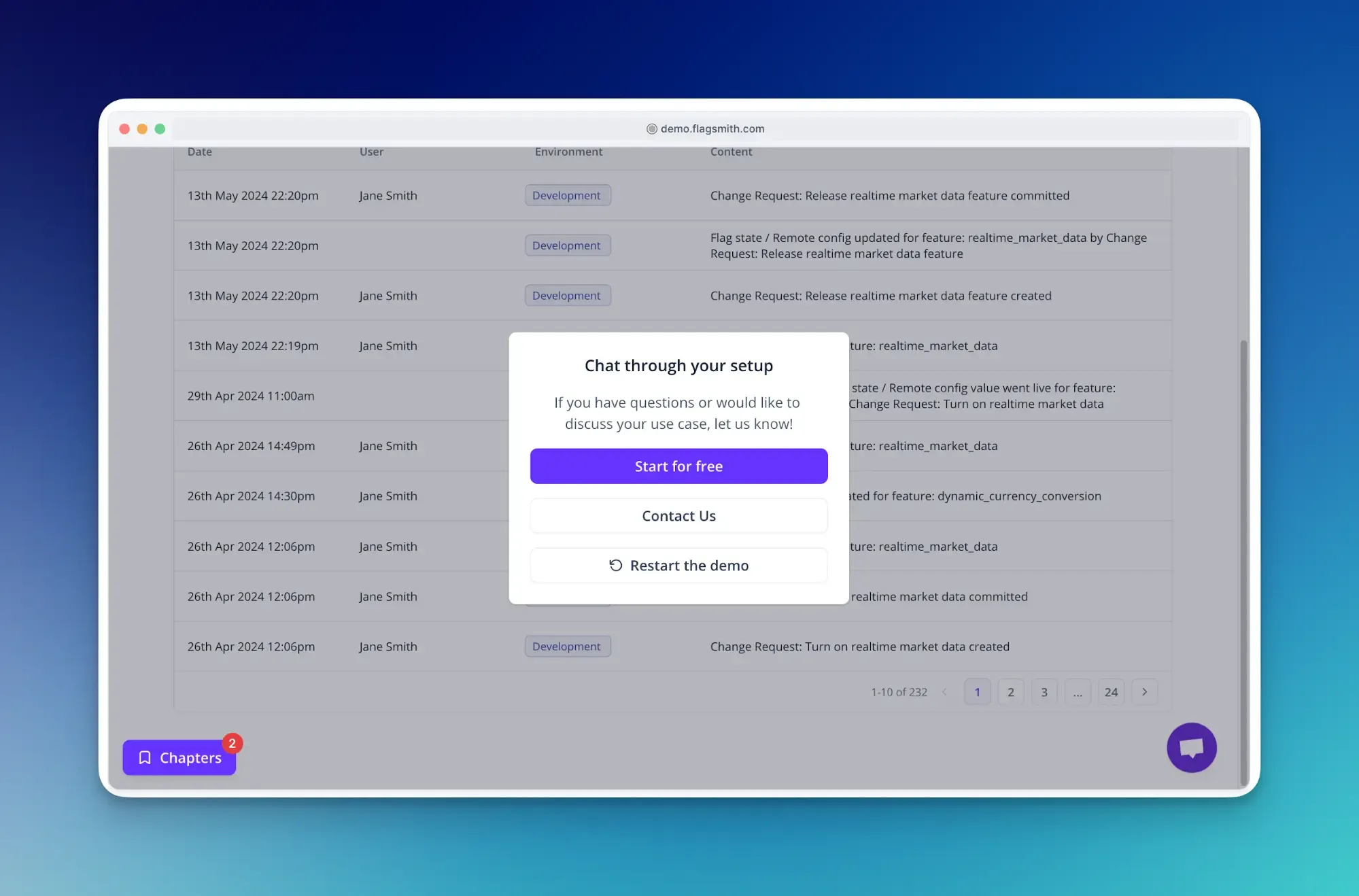Go to next page with chevron arrow
The width and height of the screenshot is (1359, 896).
click(1144, 692)
